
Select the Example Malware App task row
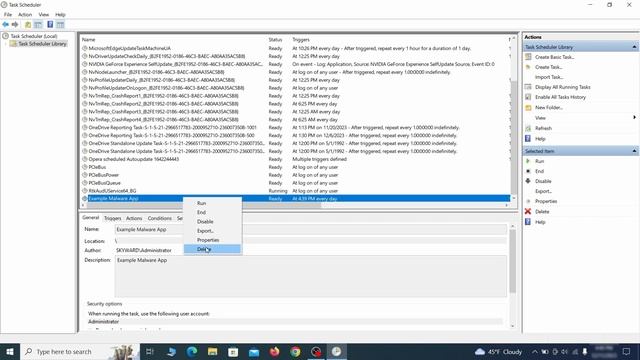pos(296,198)
